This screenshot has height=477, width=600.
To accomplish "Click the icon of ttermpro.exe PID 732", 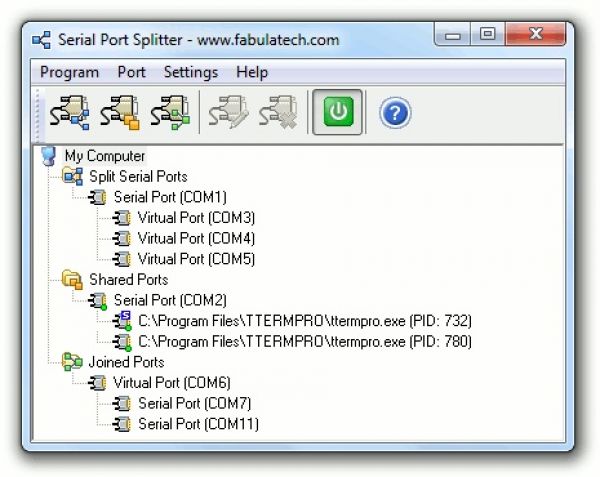I will 122,321.
